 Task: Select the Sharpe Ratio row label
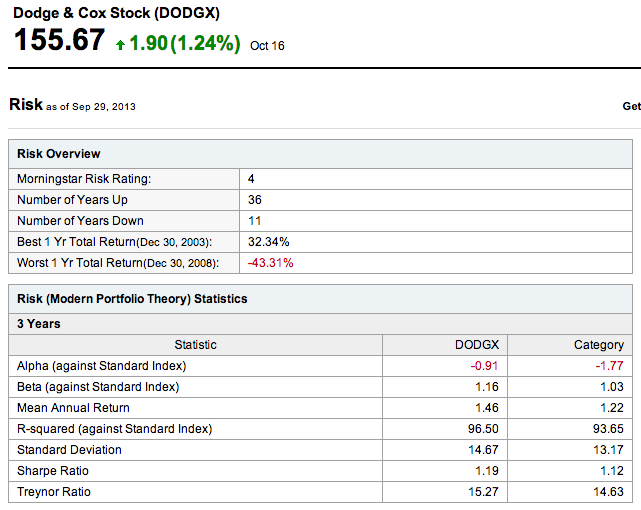[x=53, y=471]
